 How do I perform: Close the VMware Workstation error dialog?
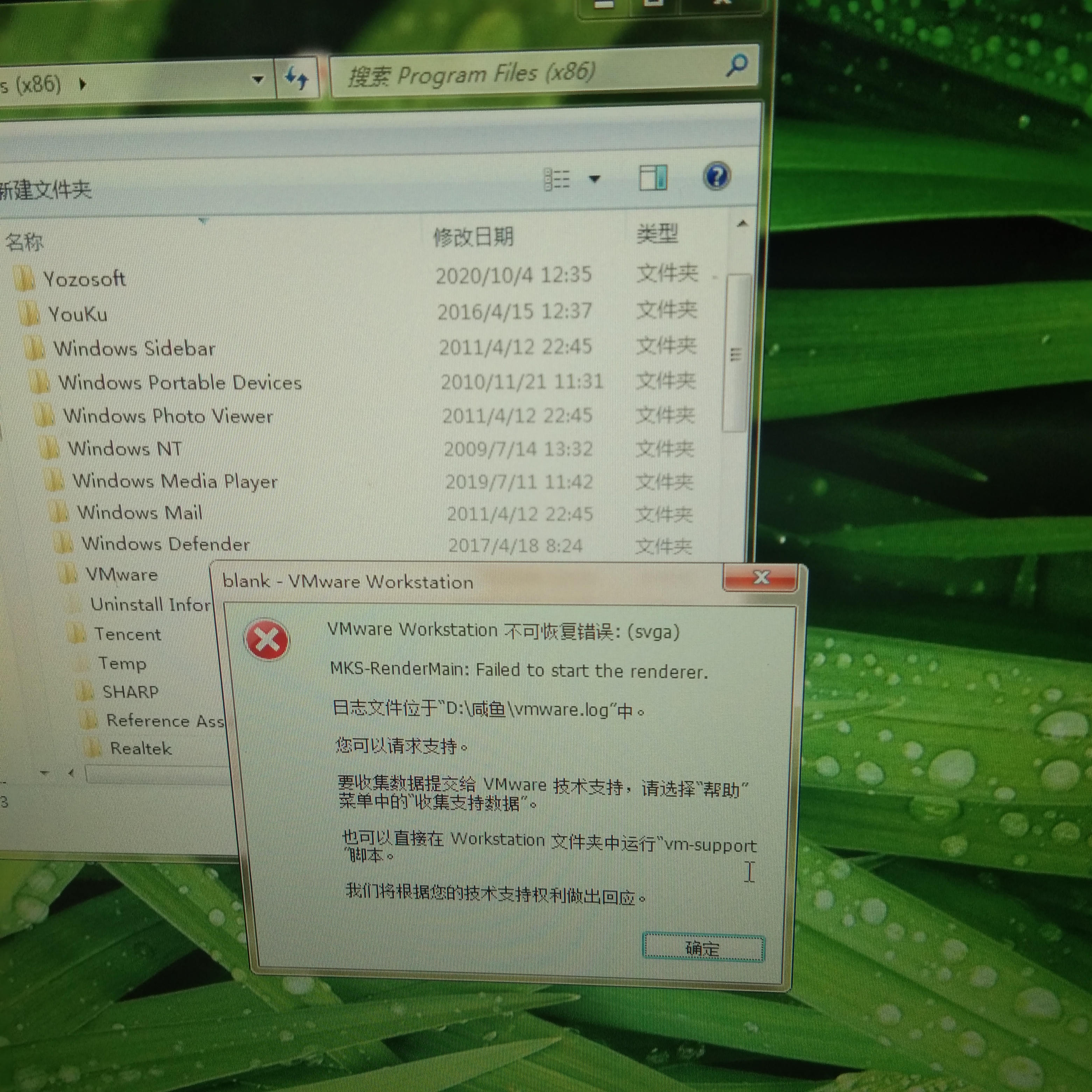(x=760, y=577)
